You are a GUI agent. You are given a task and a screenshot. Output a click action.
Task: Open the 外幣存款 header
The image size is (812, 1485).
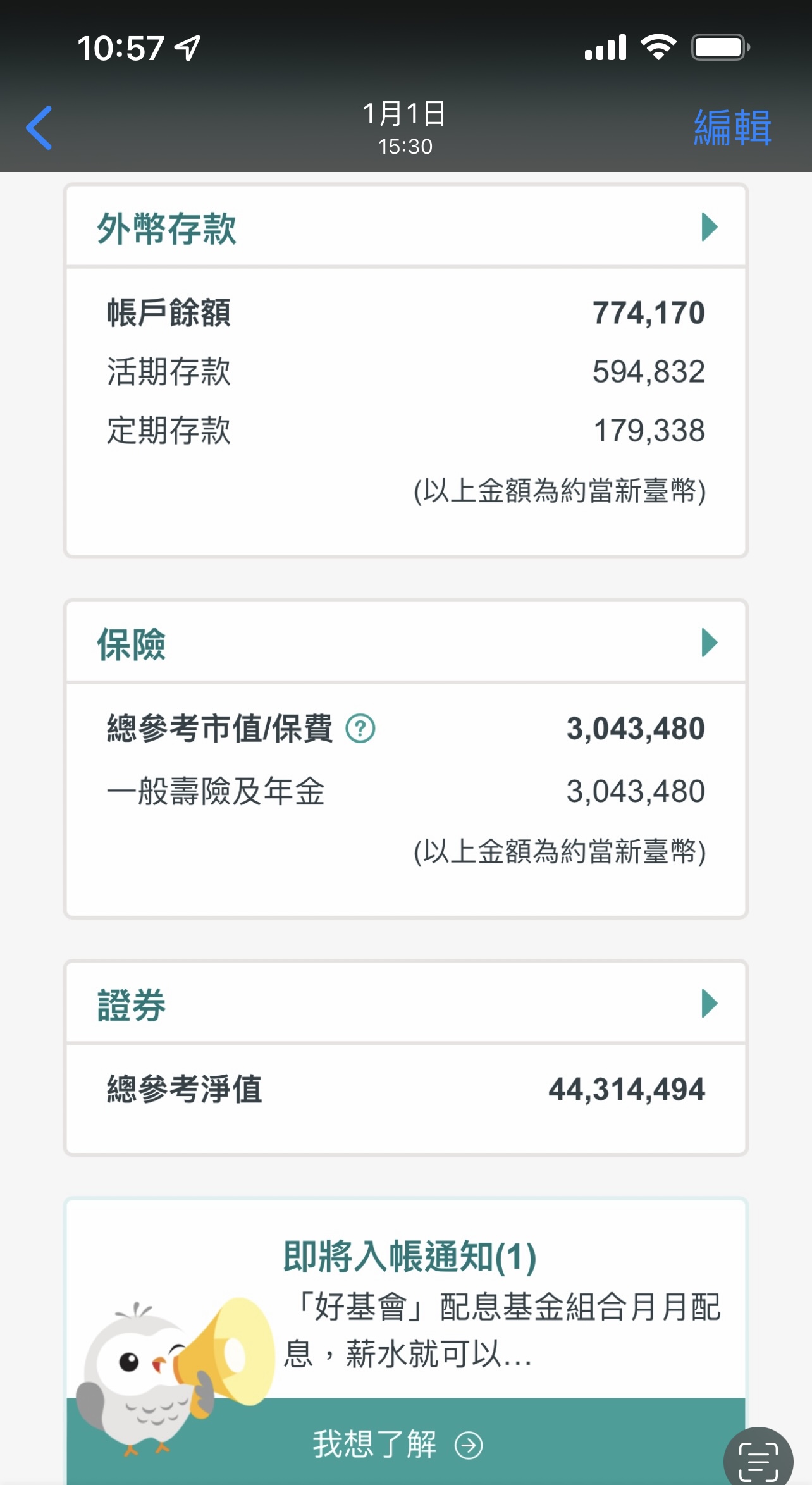pyautogui.click(x=167, y=228)
